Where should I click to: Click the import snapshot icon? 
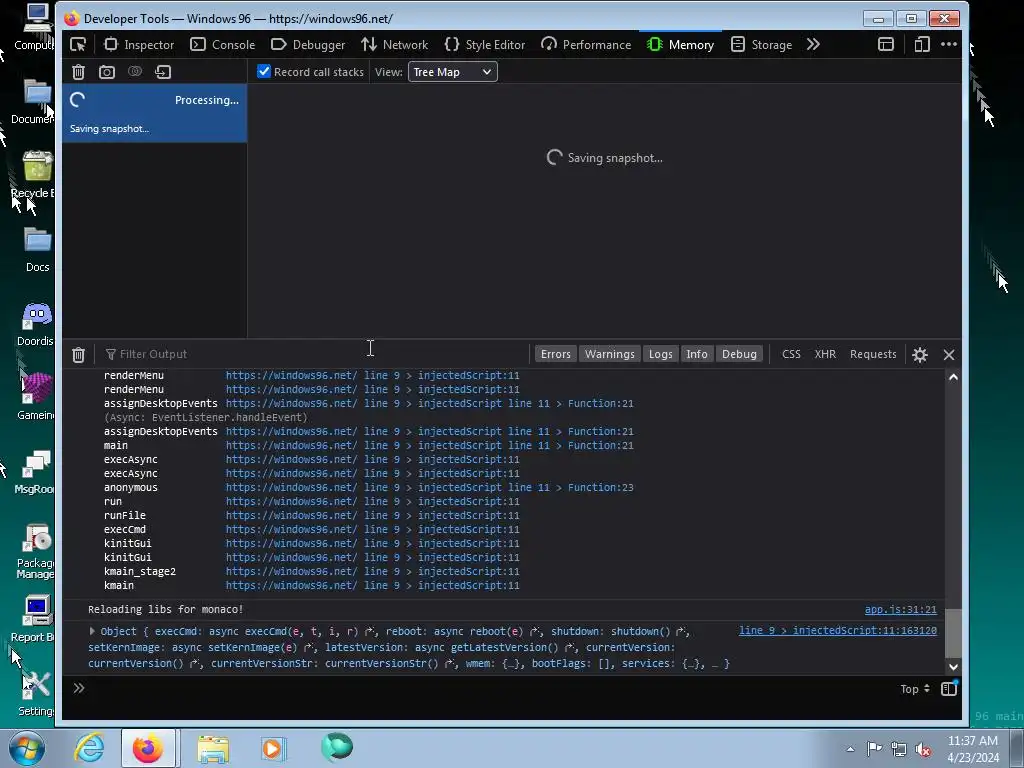coord(163,72)
